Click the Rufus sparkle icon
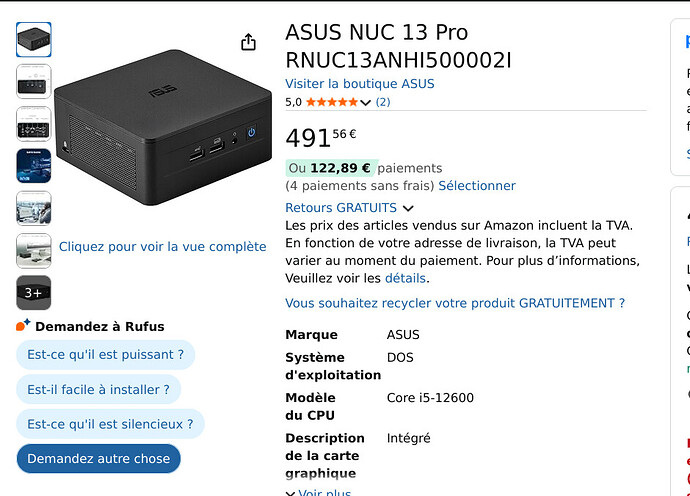 [23, 325]
